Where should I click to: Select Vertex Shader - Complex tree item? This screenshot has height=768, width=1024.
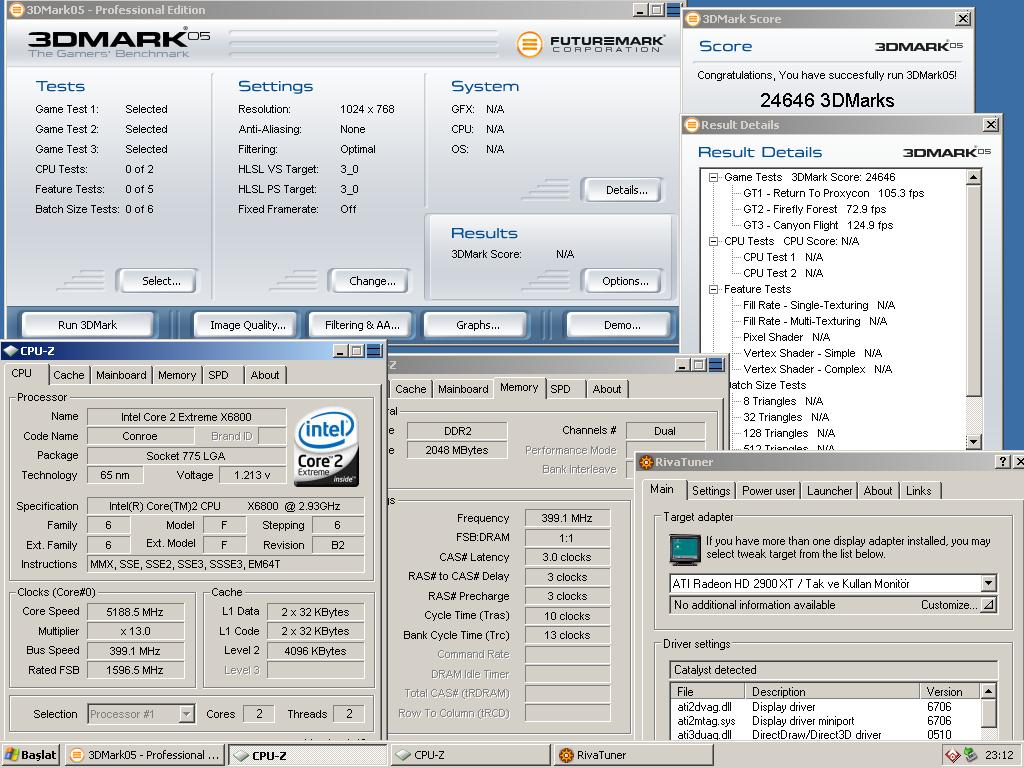(818, 369)
